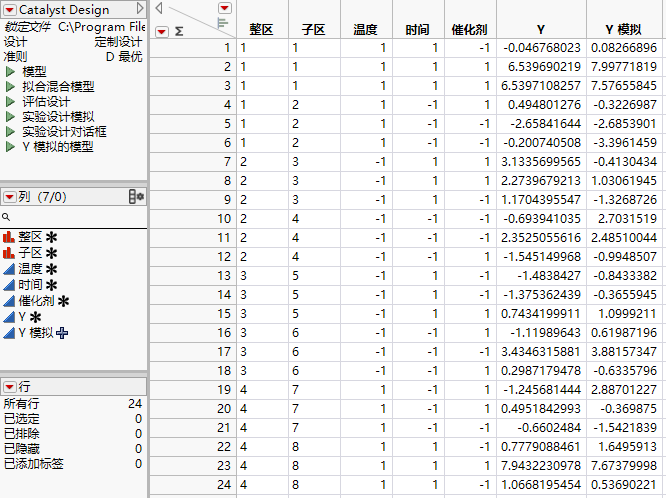Click the Y 模拟 cell 3.88157347

624,352
